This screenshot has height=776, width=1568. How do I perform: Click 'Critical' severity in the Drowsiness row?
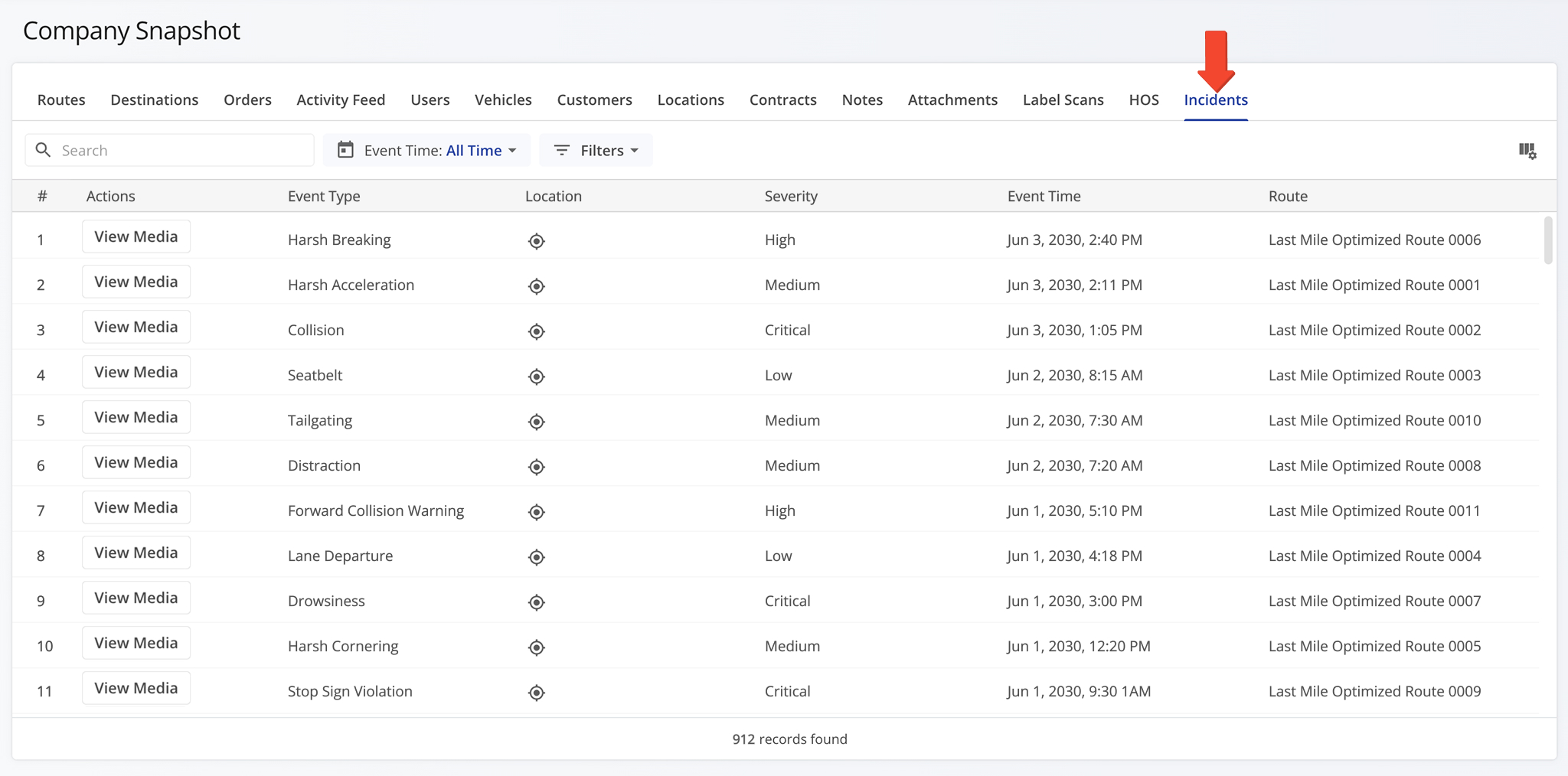point(787,601)
